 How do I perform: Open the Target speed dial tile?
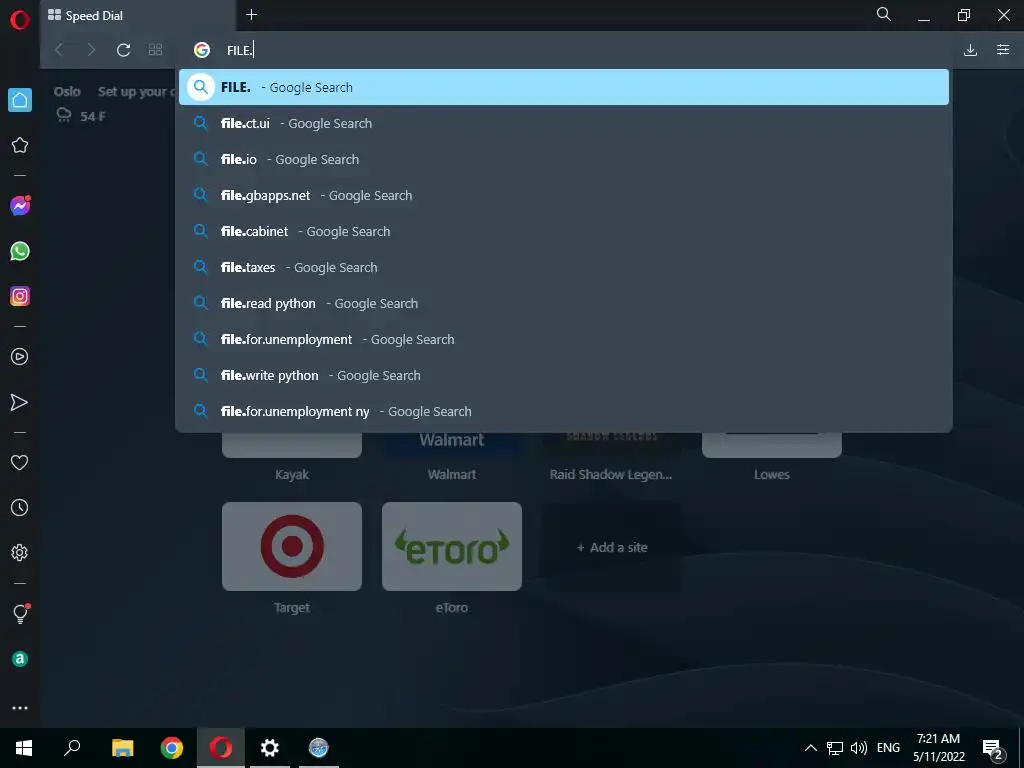coord(292,547)
